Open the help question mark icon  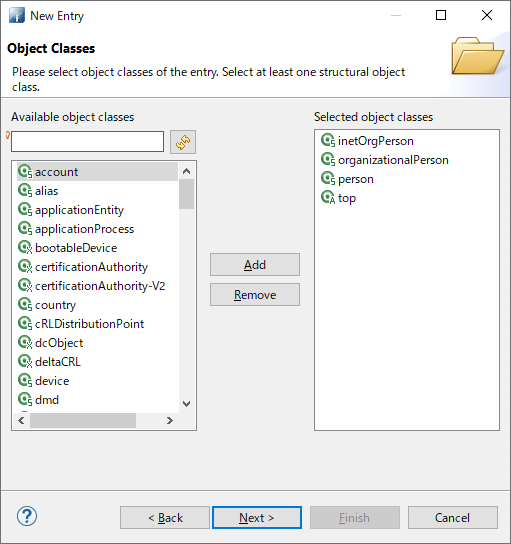click(27, 516)
